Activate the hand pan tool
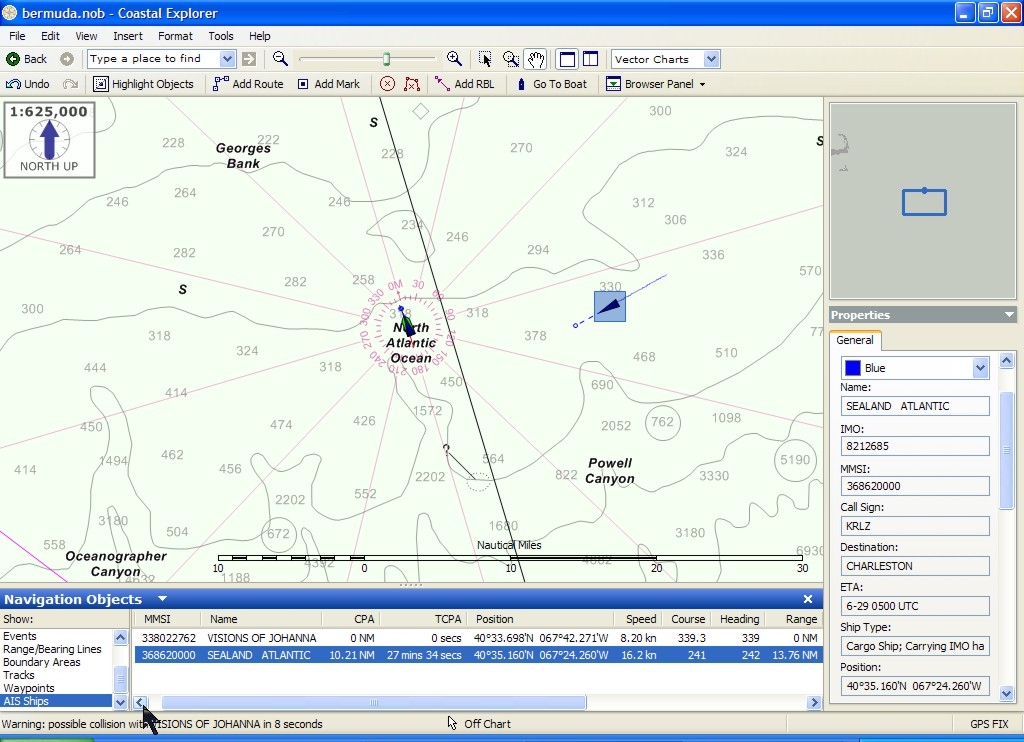 (536, 59)
